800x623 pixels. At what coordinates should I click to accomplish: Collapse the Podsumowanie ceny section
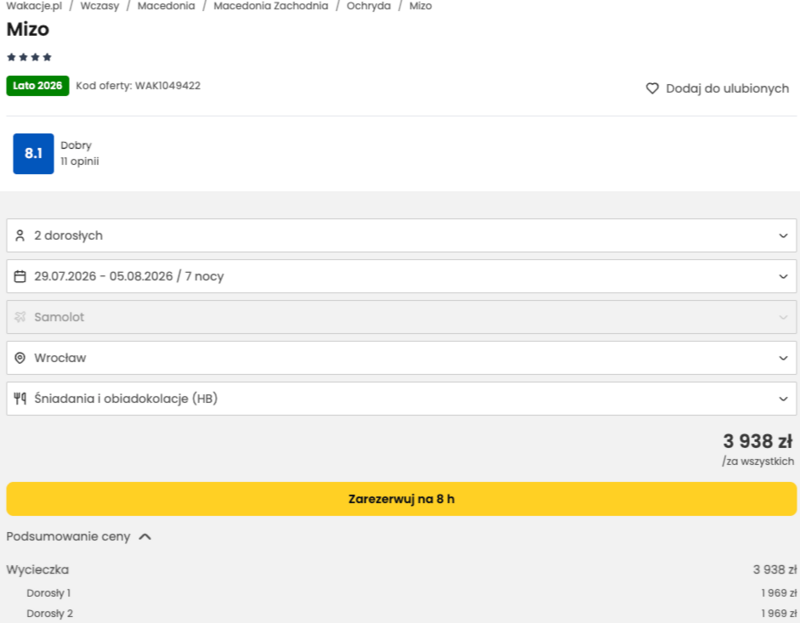pyautogui.click(x=145, y=537)
